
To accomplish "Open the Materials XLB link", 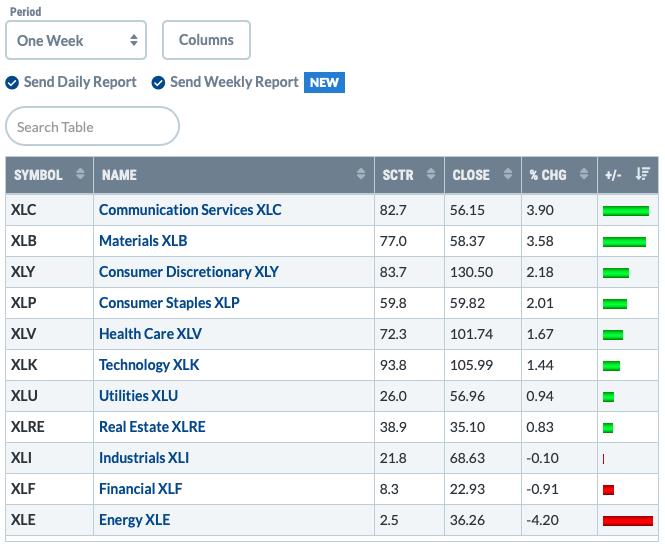I will [x=143, y=241].
